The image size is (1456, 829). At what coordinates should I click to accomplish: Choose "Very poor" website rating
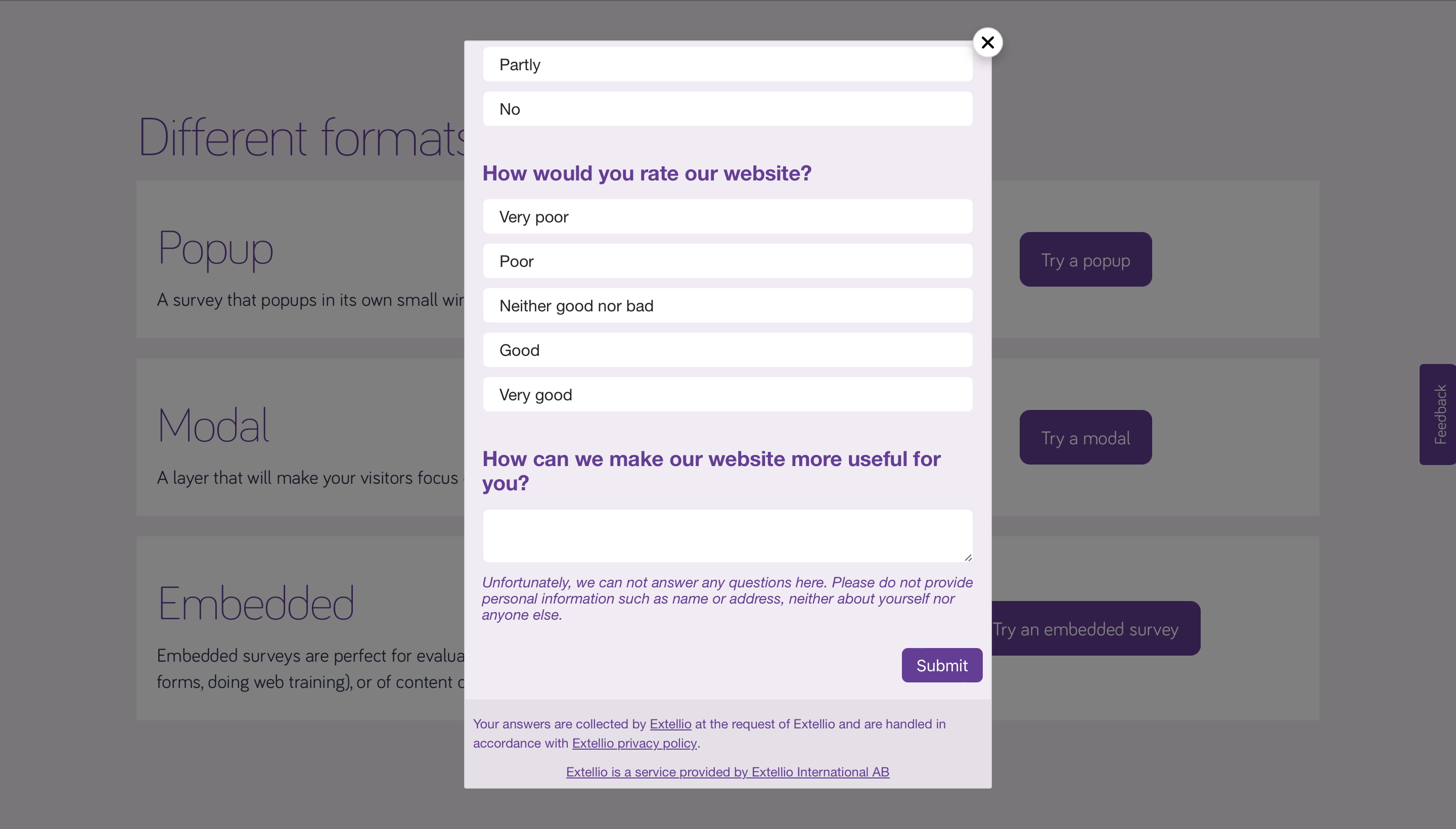pyautogui.click(x=727, y=216)
